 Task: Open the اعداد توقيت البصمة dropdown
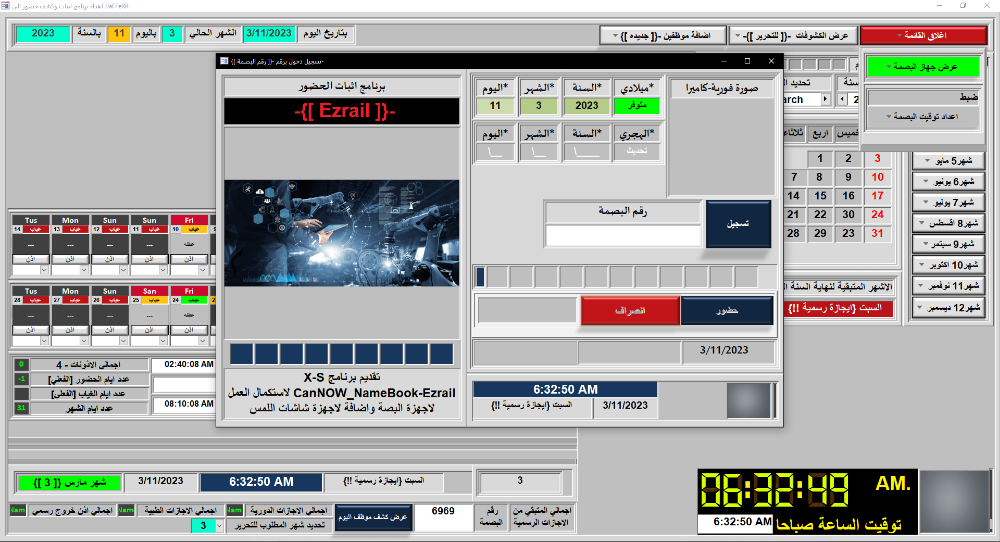[x=923, y=117]
